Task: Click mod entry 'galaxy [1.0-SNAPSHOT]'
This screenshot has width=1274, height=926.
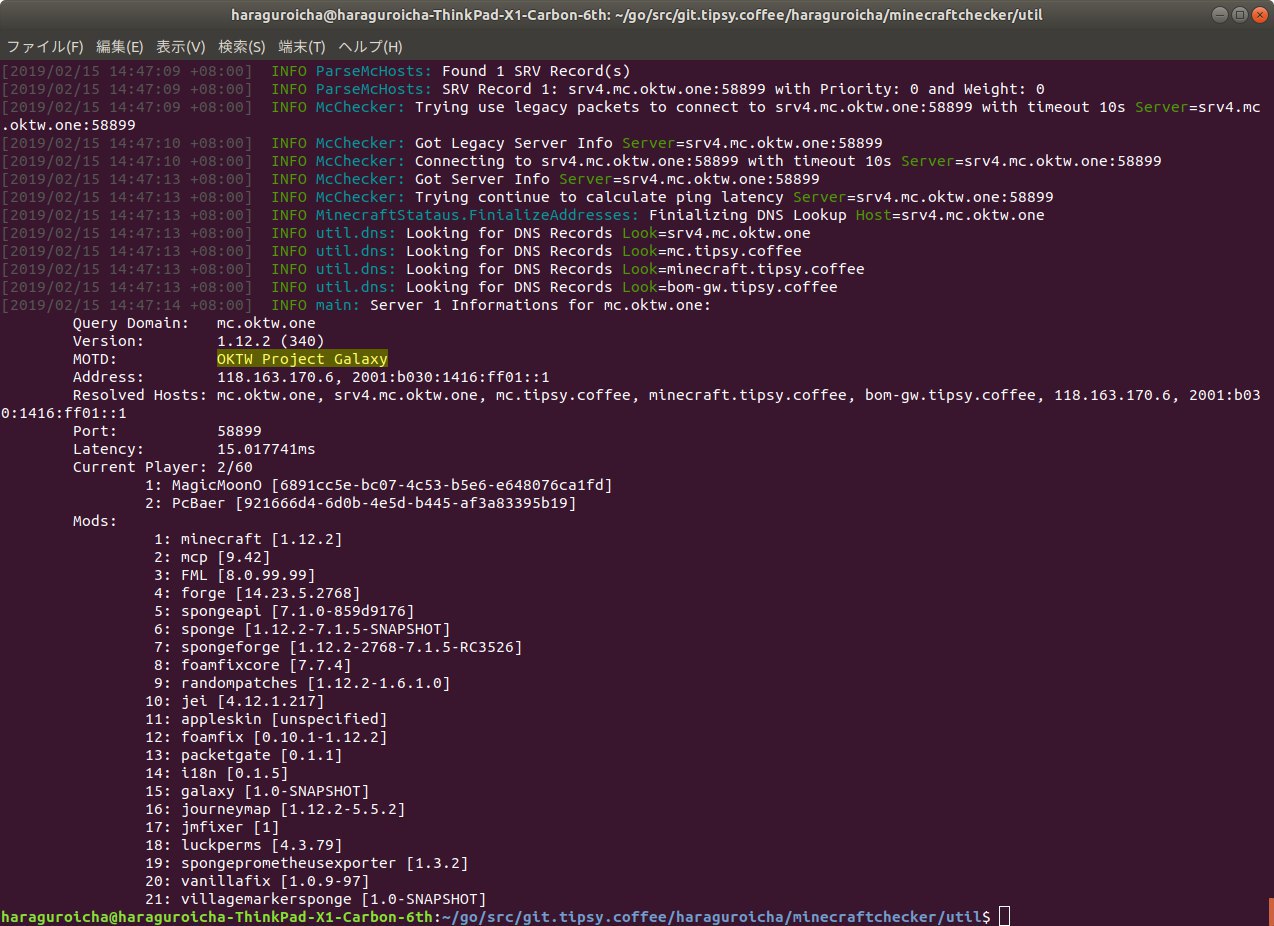Action: click(257, 791)
